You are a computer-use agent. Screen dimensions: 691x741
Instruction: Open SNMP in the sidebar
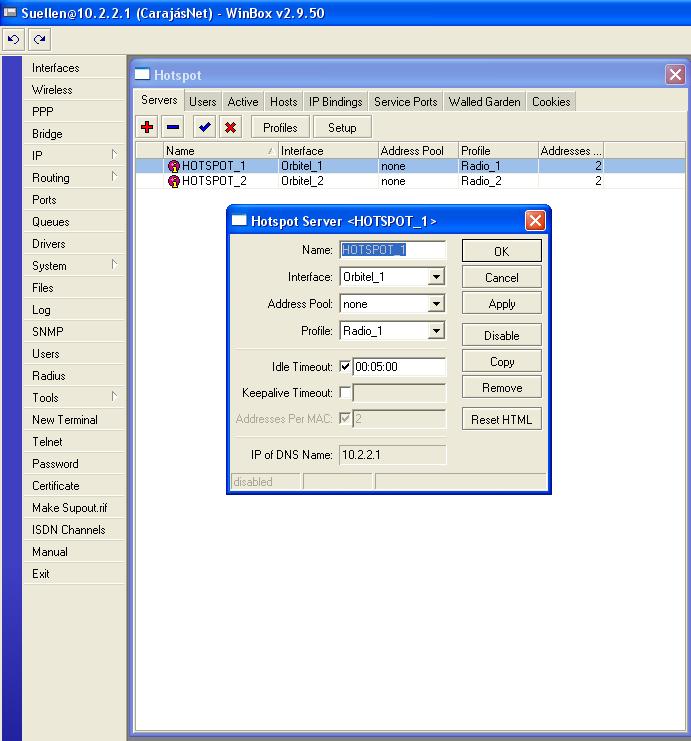(x=74, y=332)
